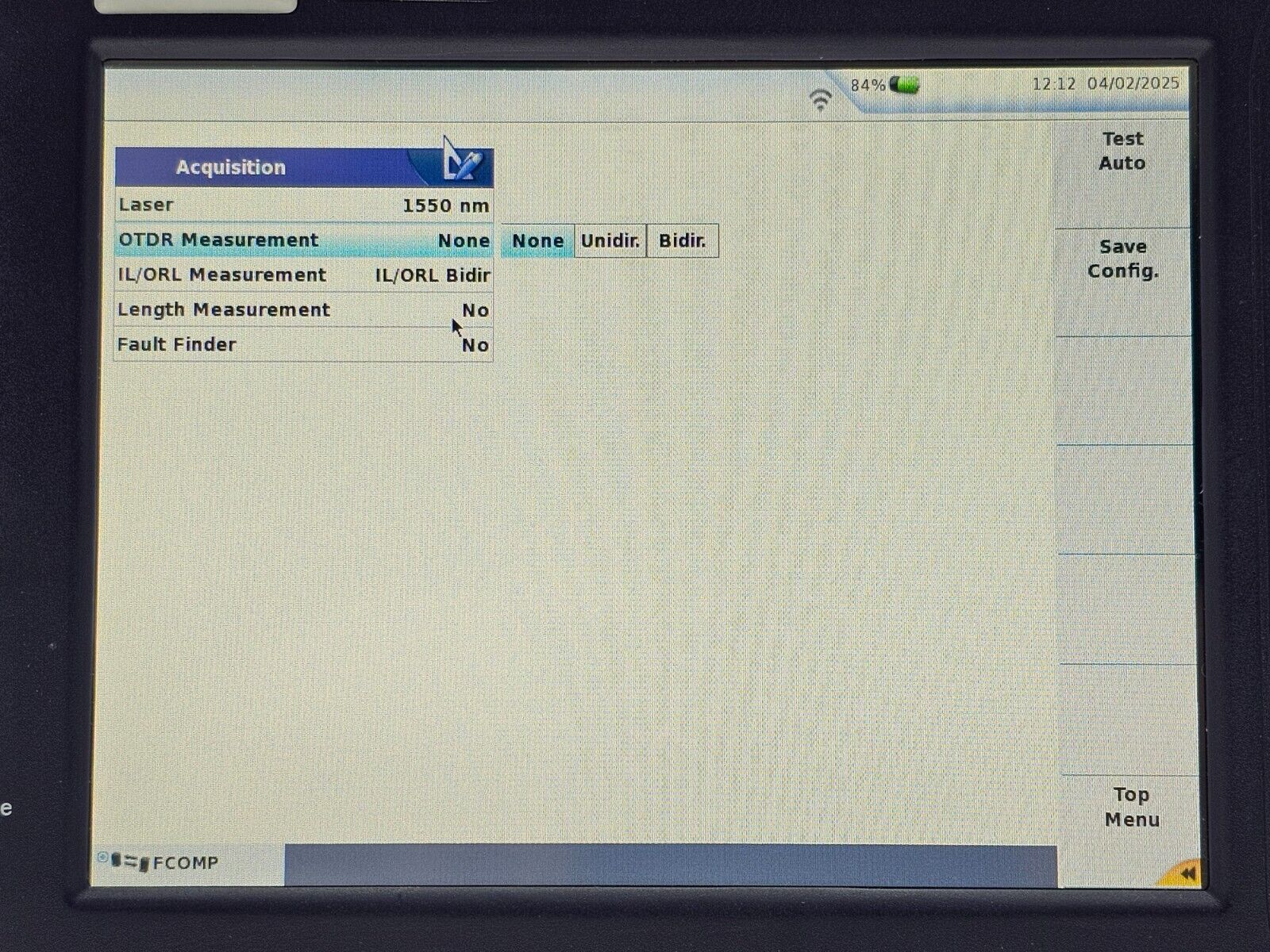Viewport: 1270px width, 952px height.
Task: Open the Fault Finder setting options
Action: 305,344
